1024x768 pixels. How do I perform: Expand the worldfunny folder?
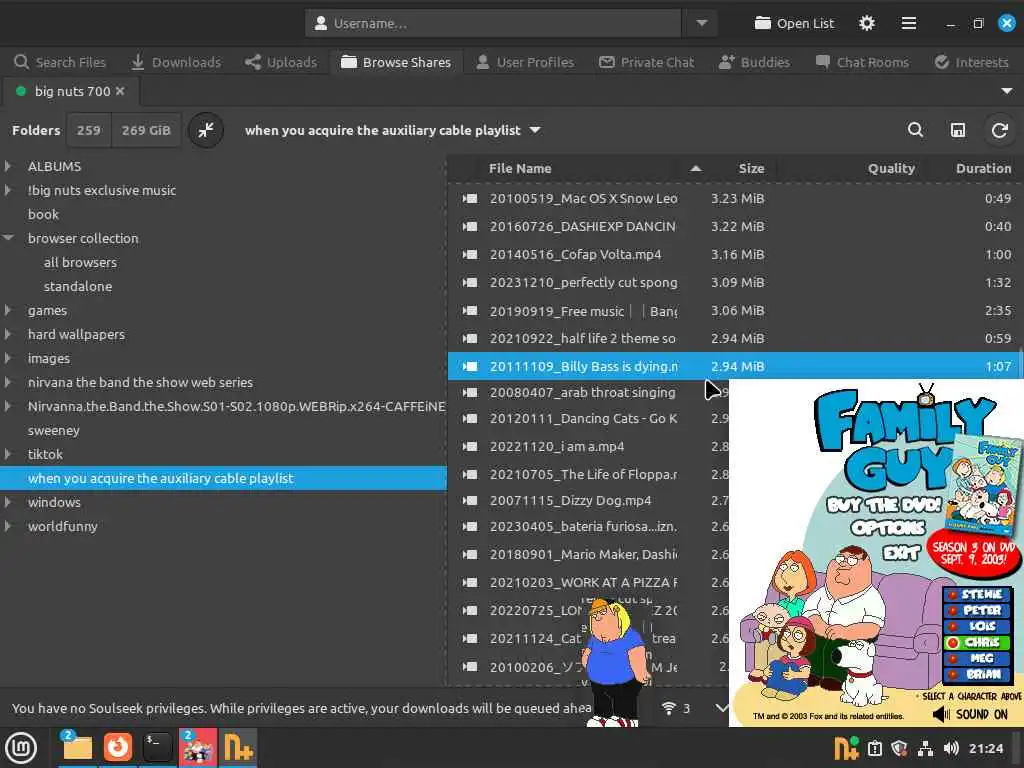click(7, 526)
